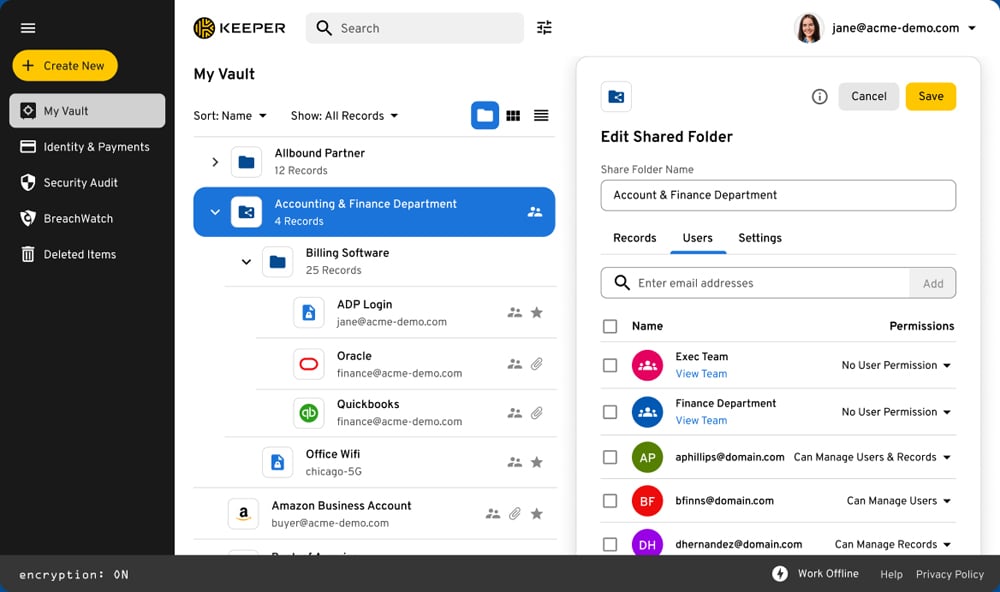Click the Share Folder Name field
1000x592 pixels.
(777, 195)
